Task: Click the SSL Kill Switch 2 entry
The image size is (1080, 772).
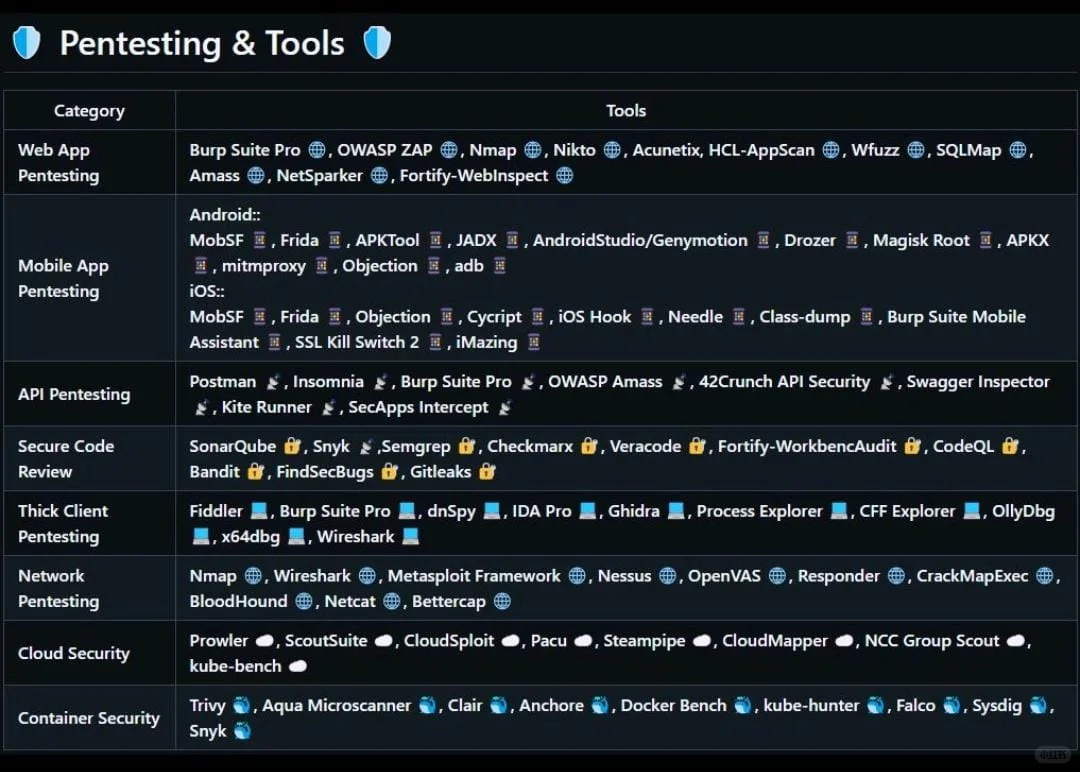Action: click(x=357, y=342)
